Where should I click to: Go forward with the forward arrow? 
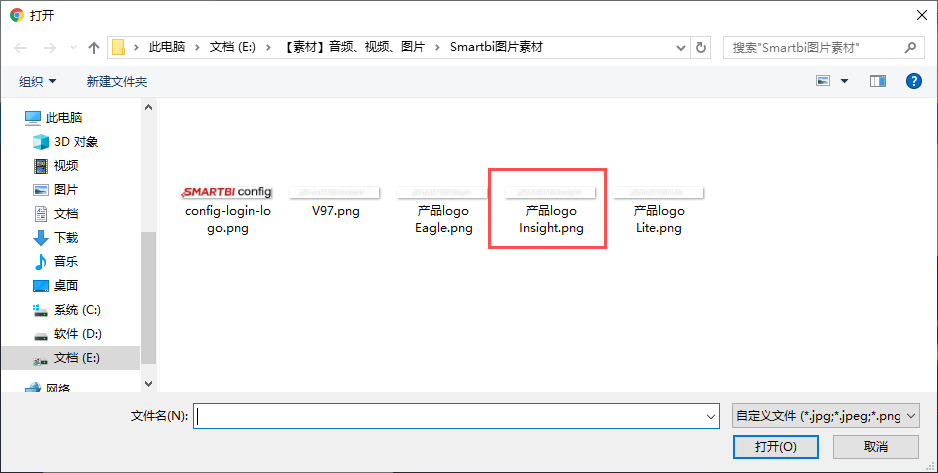pyautogui.click(x=50, y=48)
